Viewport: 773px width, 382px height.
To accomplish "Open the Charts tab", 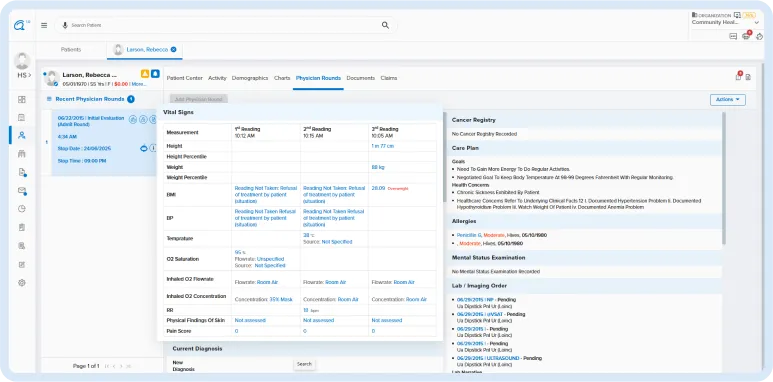I will pos(282,78).
